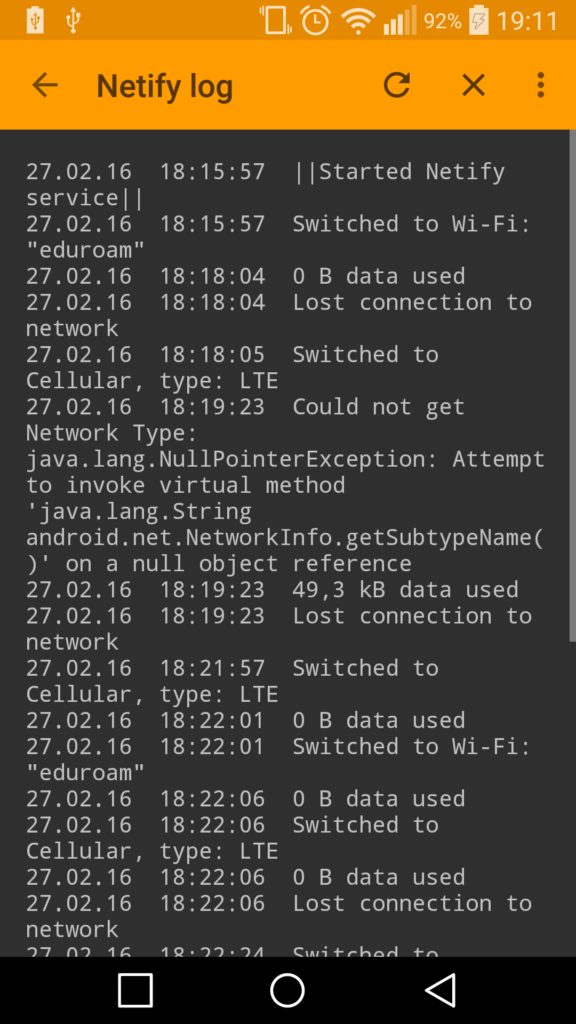Tap the back arrow in toolbar

45,85
